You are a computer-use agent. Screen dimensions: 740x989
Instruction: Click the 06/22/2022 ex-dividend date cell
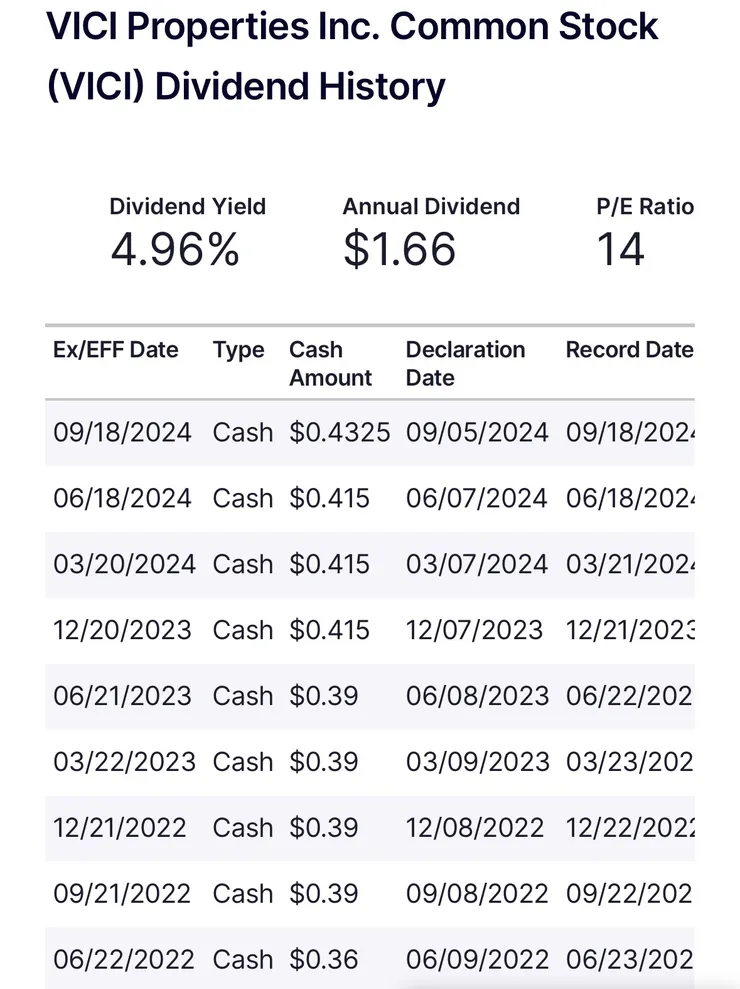tap(124, 960)
